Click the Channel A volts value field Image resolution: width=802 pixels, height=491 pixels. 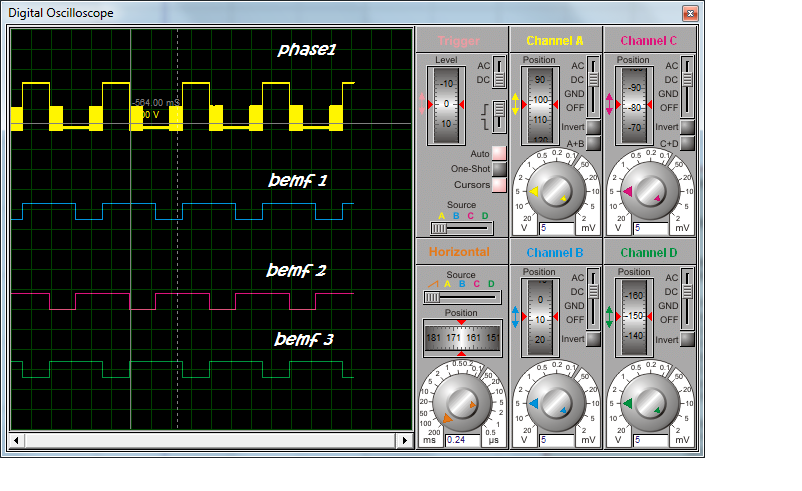pyautogui.click(x=556, y=228)
